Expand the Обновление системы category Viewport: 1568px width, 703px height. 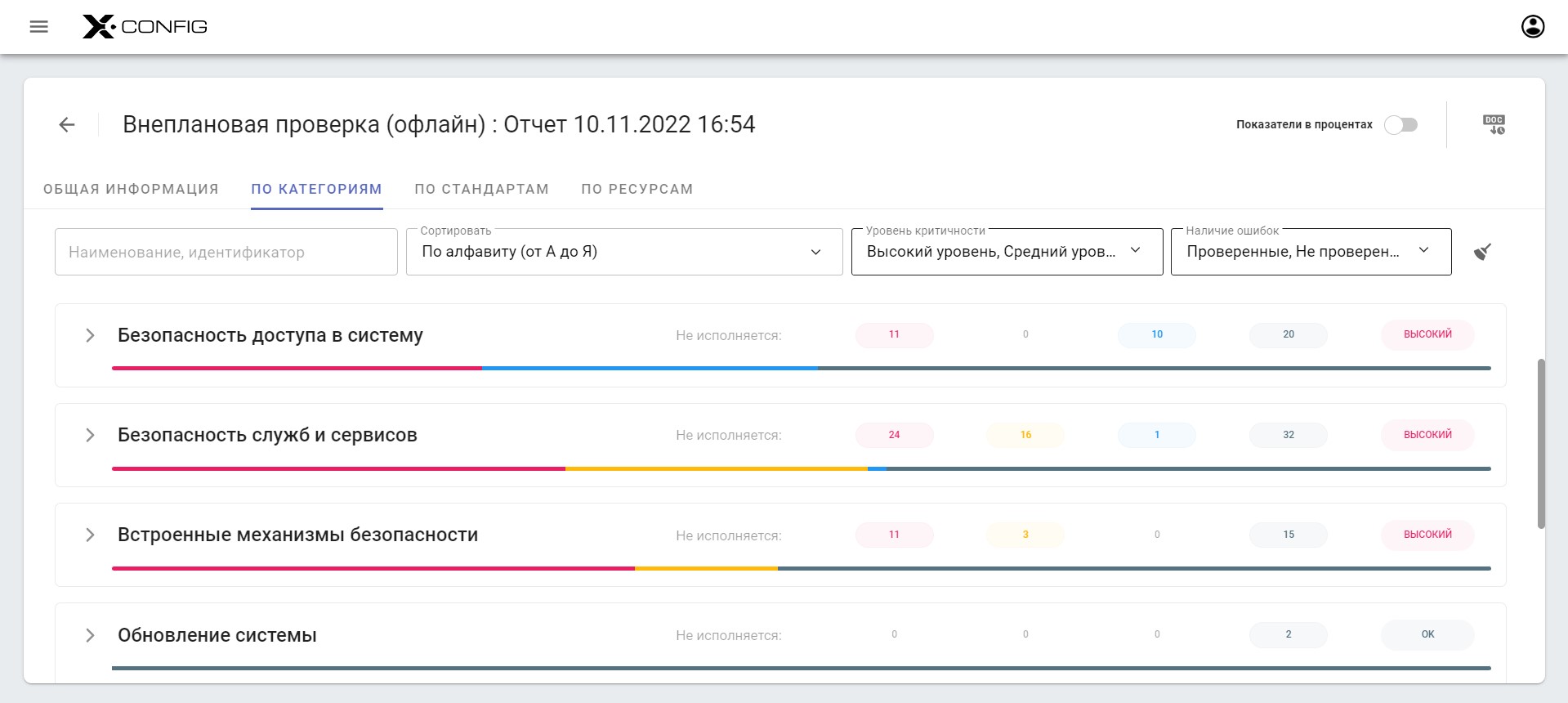click(x=90, y=635)
